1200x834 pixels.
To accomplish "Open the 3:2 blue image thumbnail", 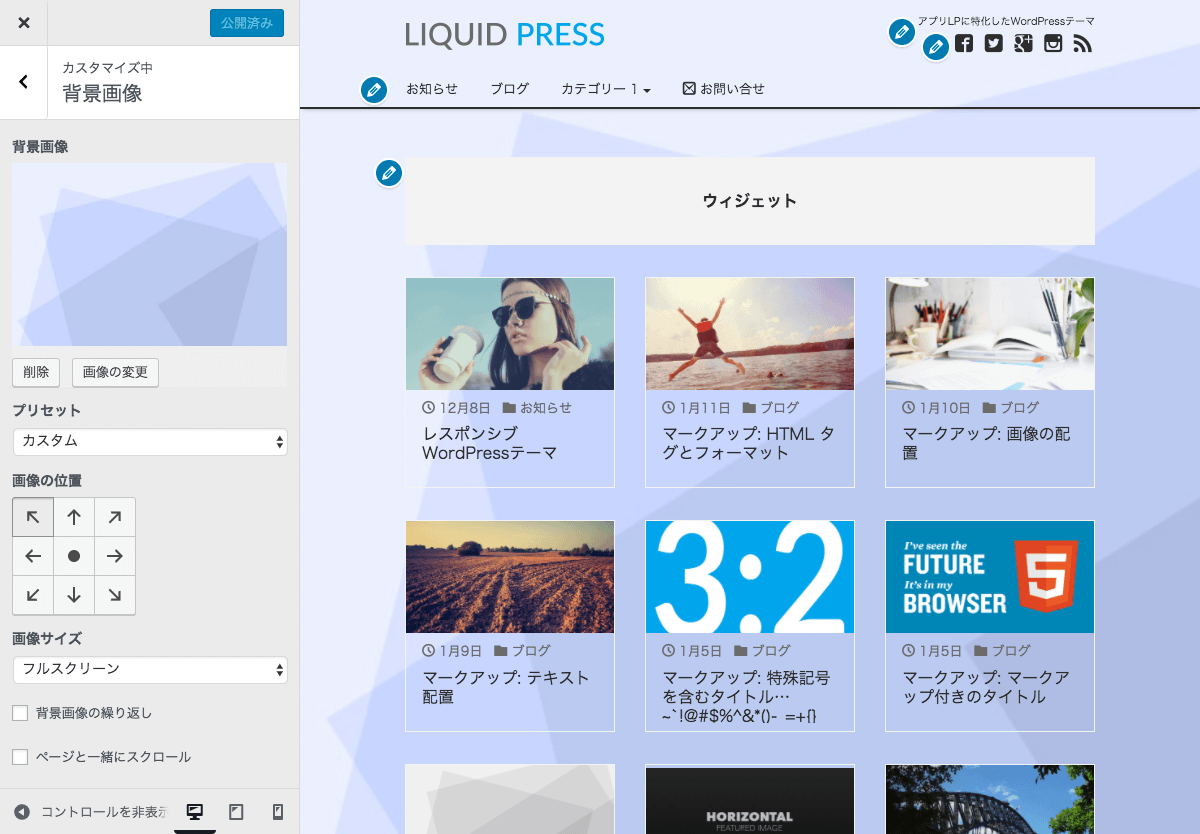I will [750, 577].
